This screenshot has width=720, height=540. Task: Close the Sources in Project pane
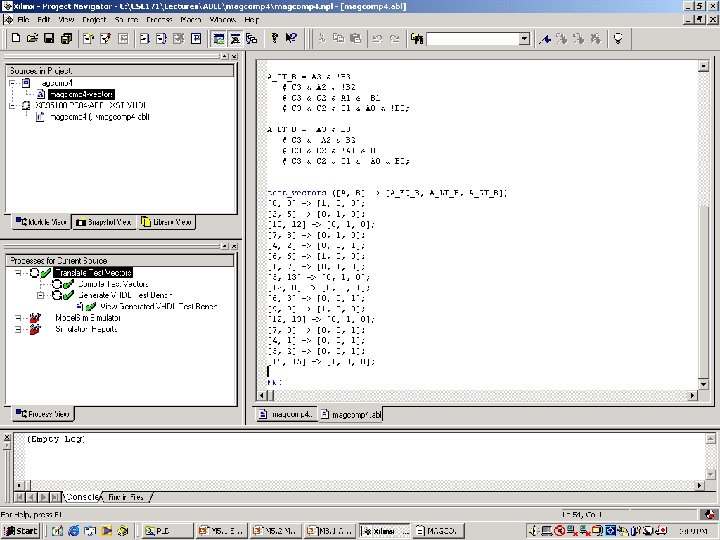point(234,56)
